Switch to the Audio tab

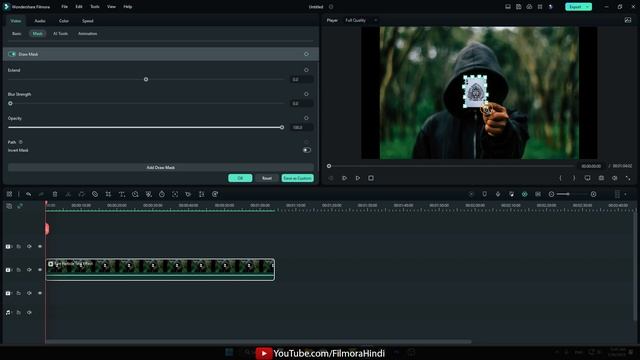[x=40, y=21]
